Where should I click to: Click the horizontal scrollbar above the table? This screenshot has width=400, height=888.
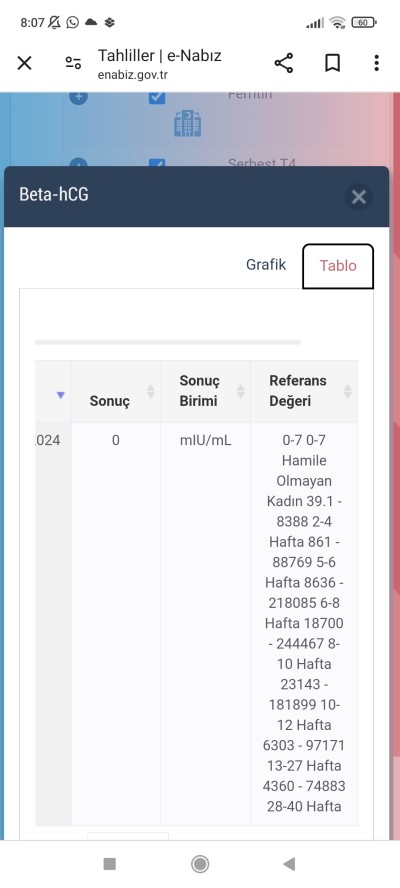click(x=168, y=342)
